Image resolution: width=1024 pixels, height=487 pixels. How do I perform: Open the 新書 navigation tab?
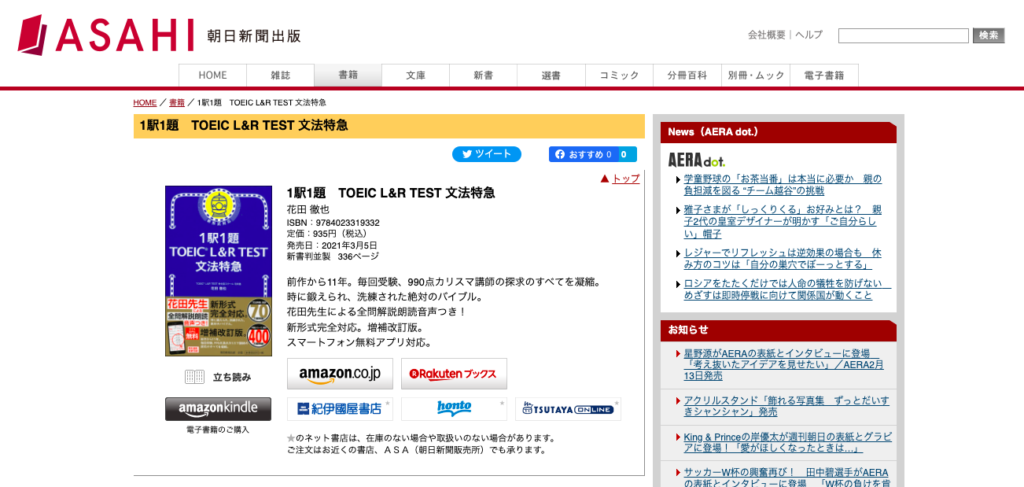(484, 75)
